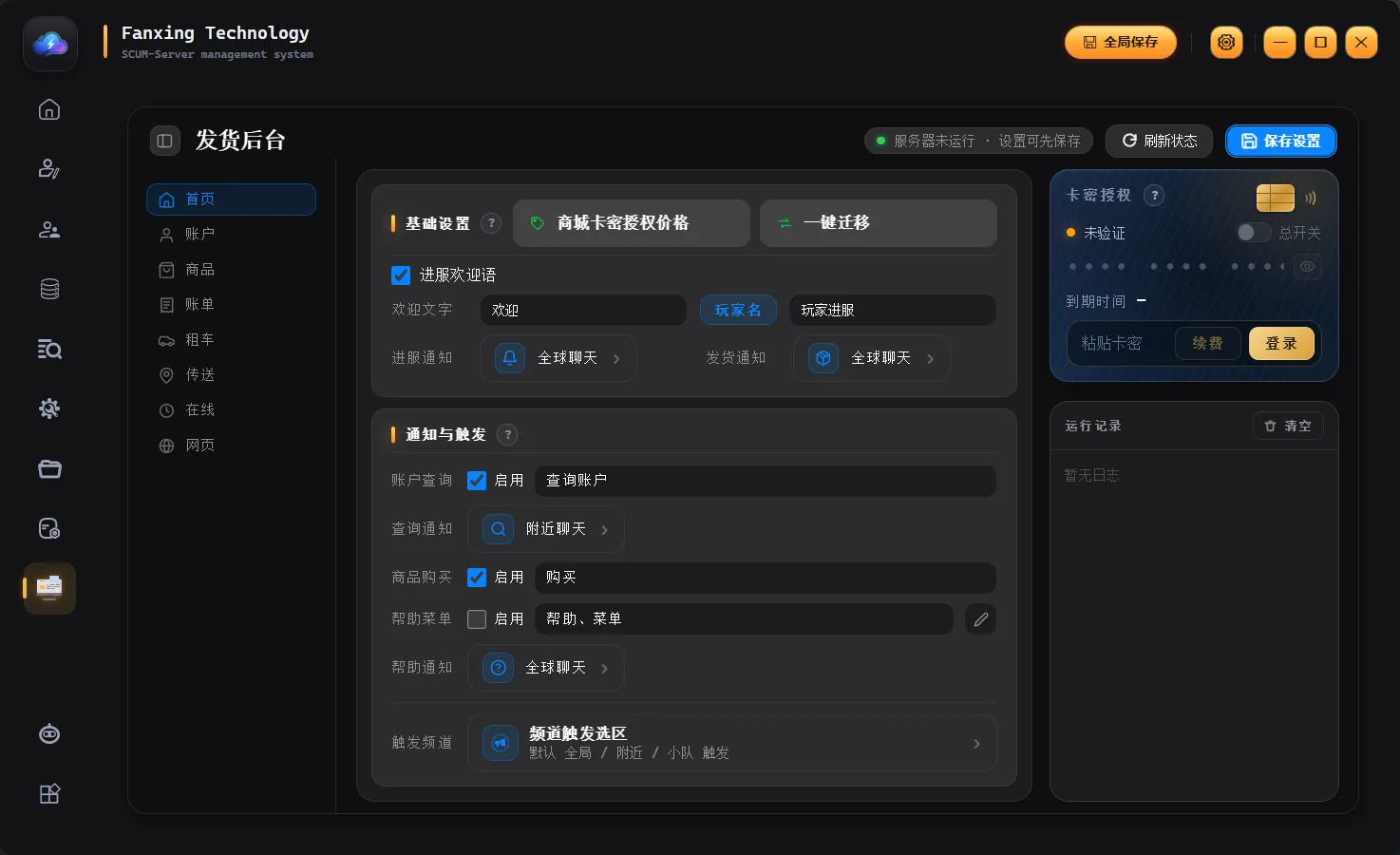1400x855 pixels.
Task: Click the gear icon in the left sidebar
Action: [x=49, y=408]
